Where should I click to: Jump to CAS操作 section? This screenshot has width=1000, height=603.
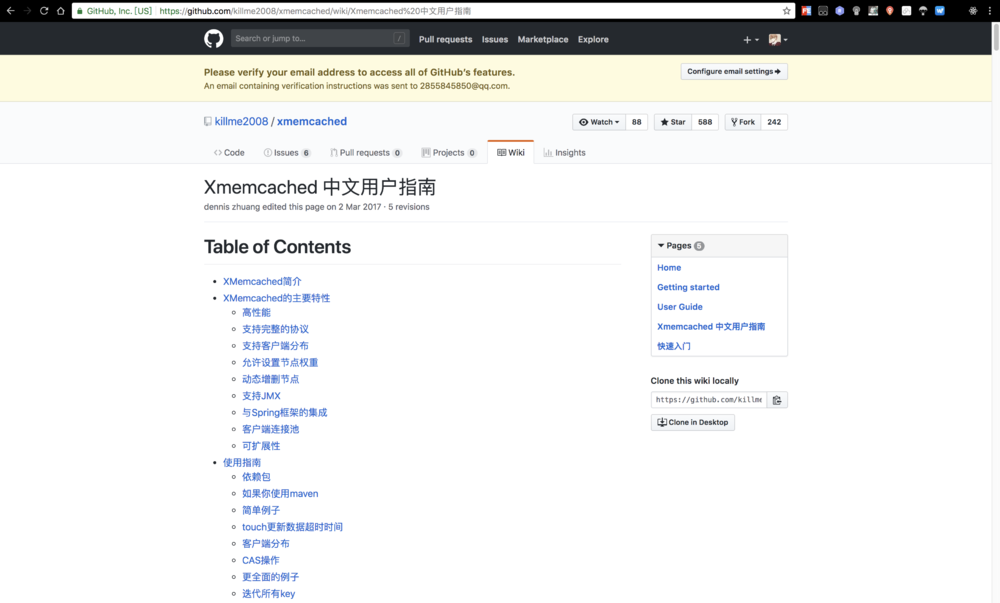click(x=260, y=560)
